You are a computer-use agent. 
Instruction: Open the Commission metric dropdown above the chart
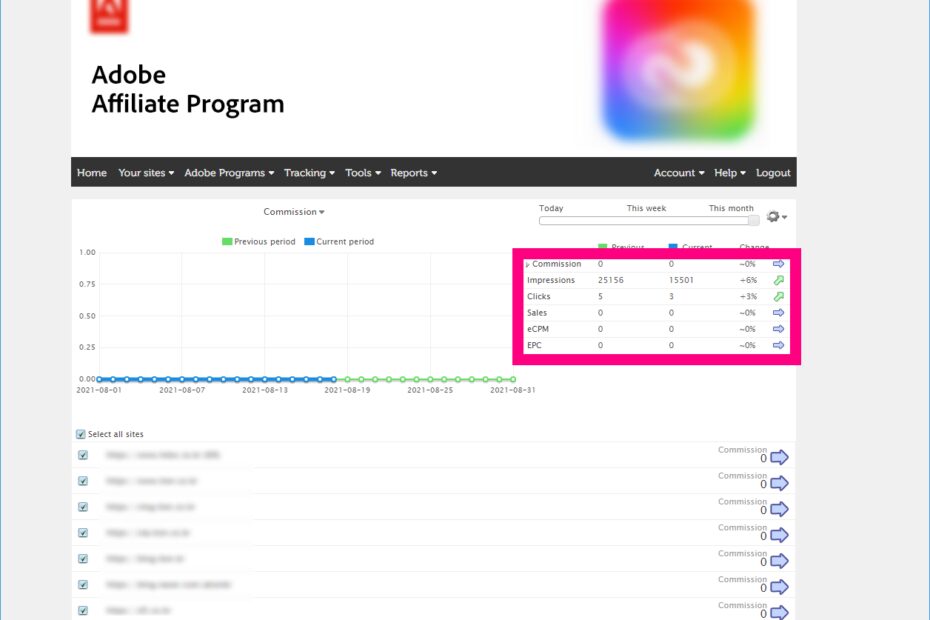tap(294, 212)
